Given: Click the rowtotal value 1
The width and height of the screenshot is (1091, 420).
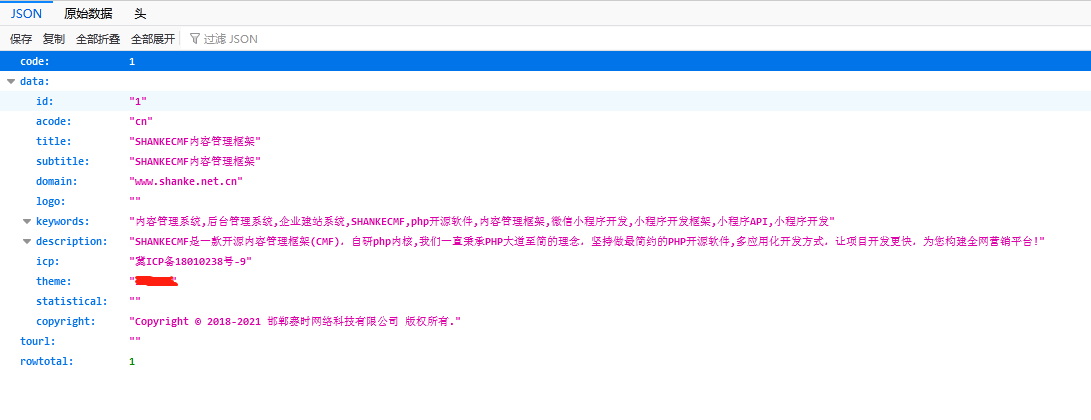Looking at the screenshot, I should point(132,362).
